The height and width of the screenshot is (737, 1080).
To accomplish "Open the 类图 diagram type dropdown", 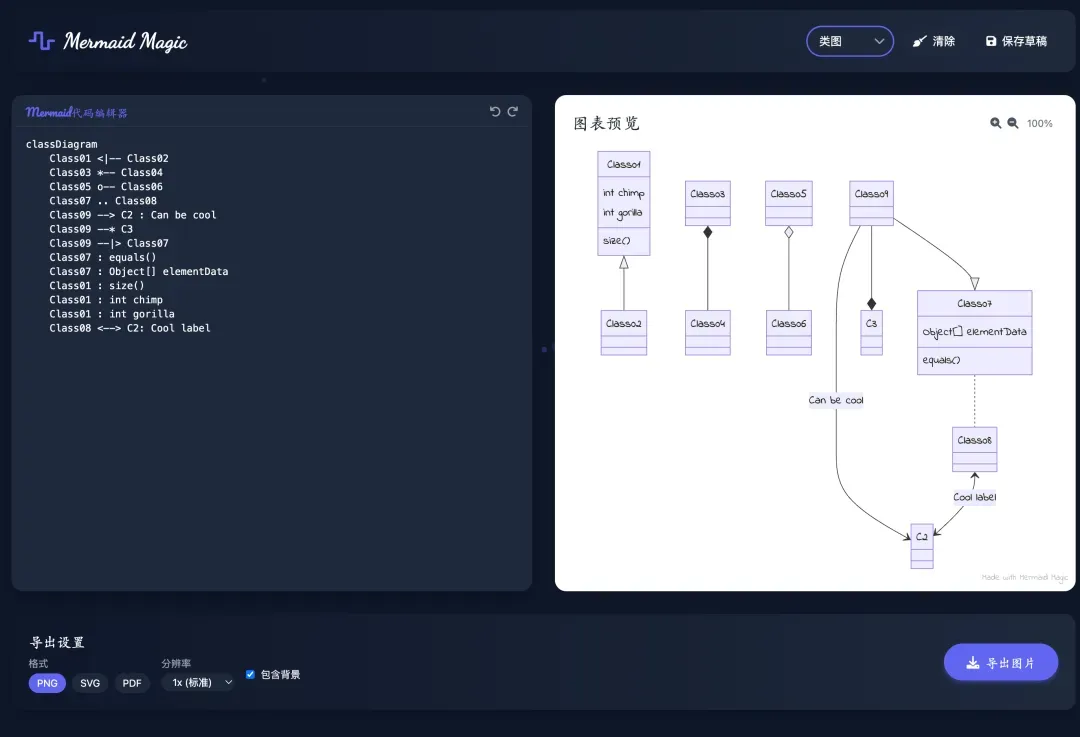I will click(x=850, y=41).
